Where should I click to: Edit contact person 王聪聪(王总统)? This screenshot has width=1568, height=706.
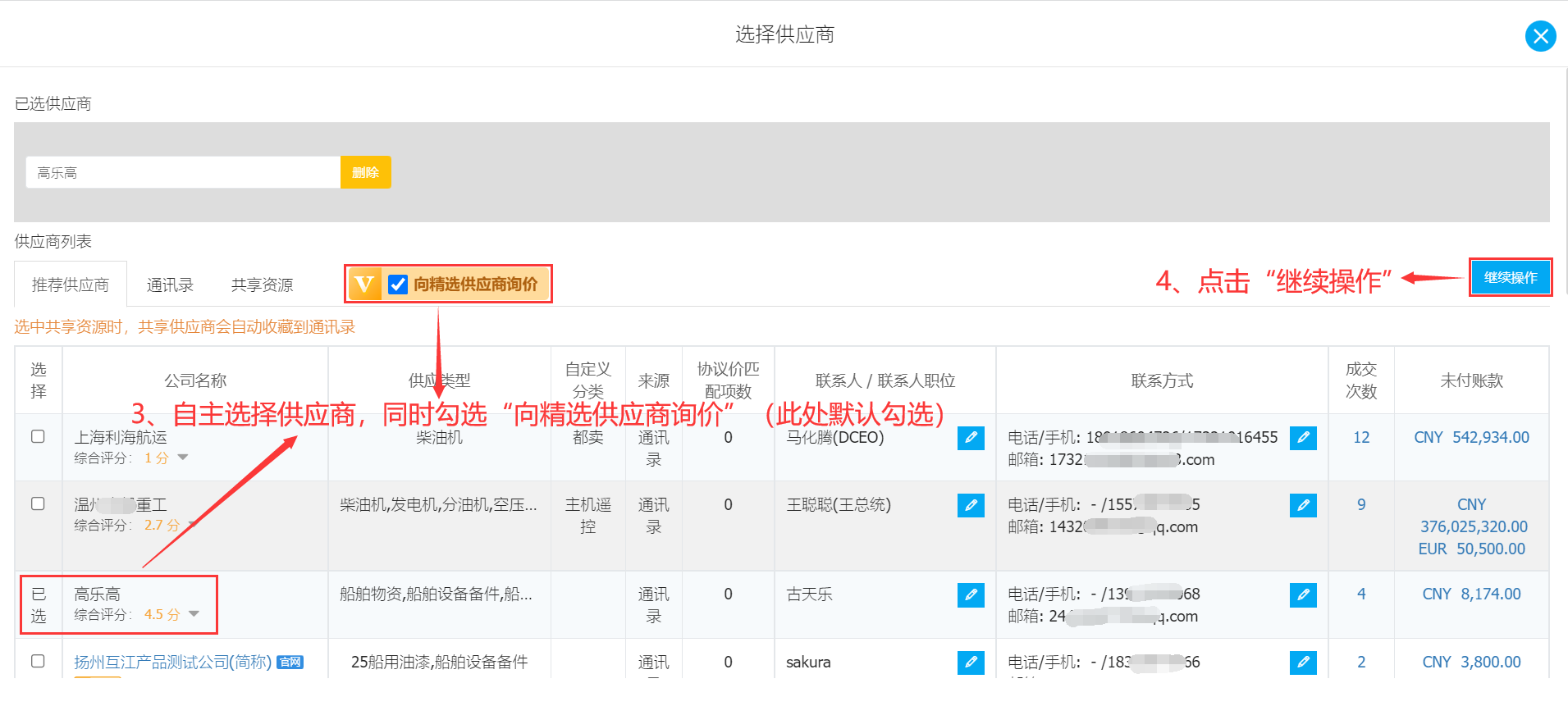click(971, 505)
